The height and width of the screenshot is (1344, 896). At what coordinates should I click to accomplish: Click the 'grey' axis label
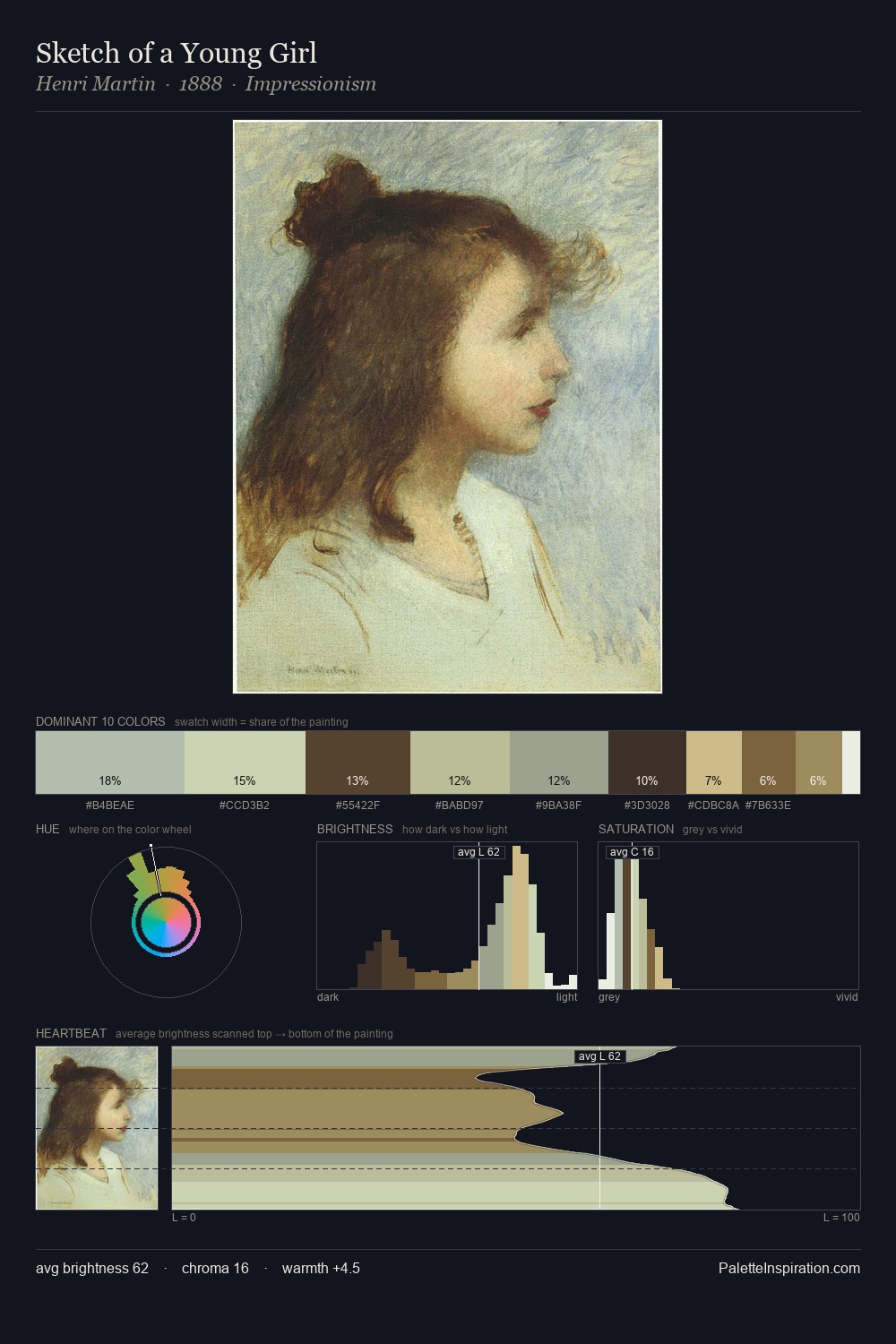tap(609, 996)
